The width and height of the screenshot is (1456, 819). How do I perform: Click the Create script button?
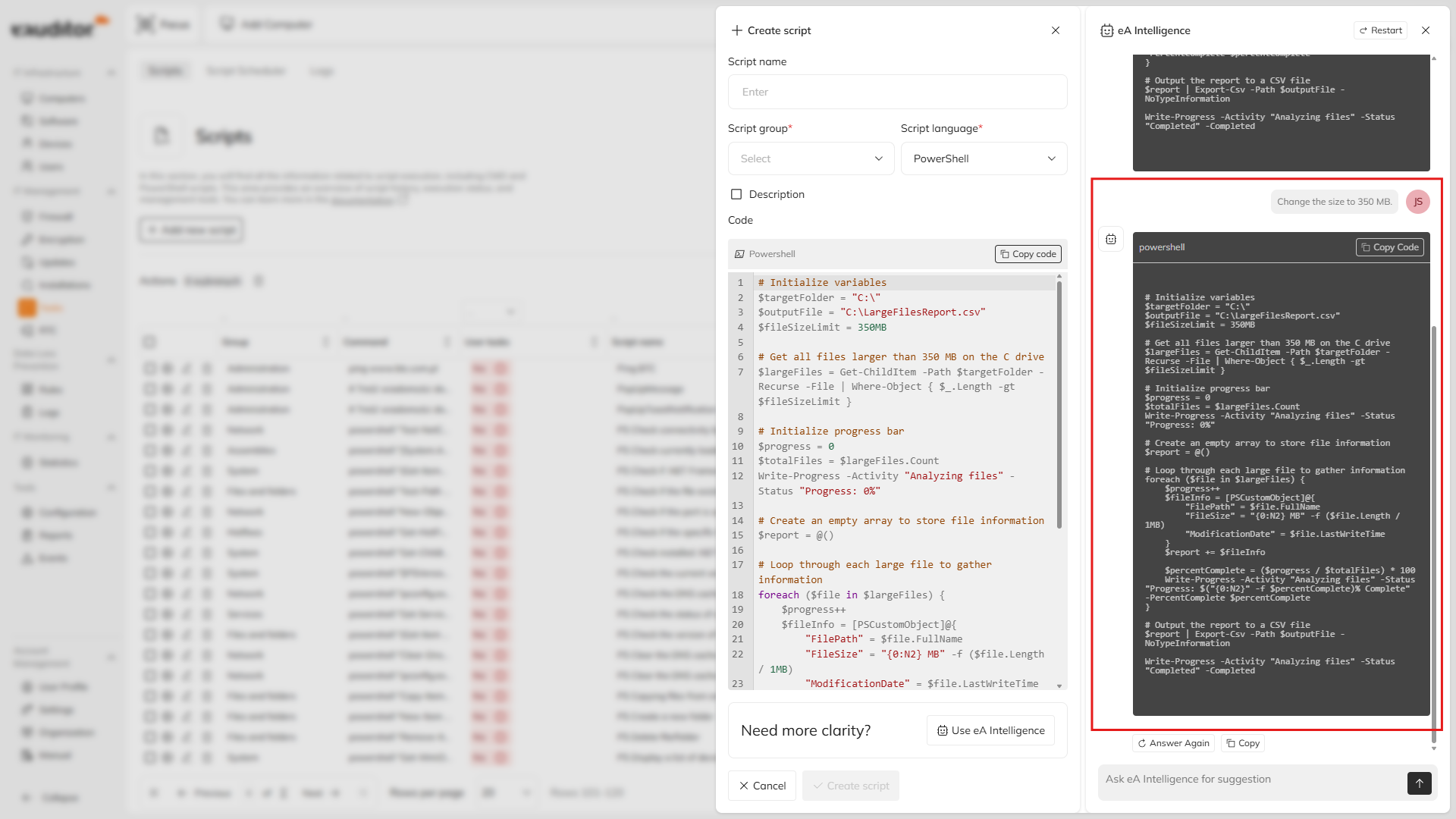[851, 786]
